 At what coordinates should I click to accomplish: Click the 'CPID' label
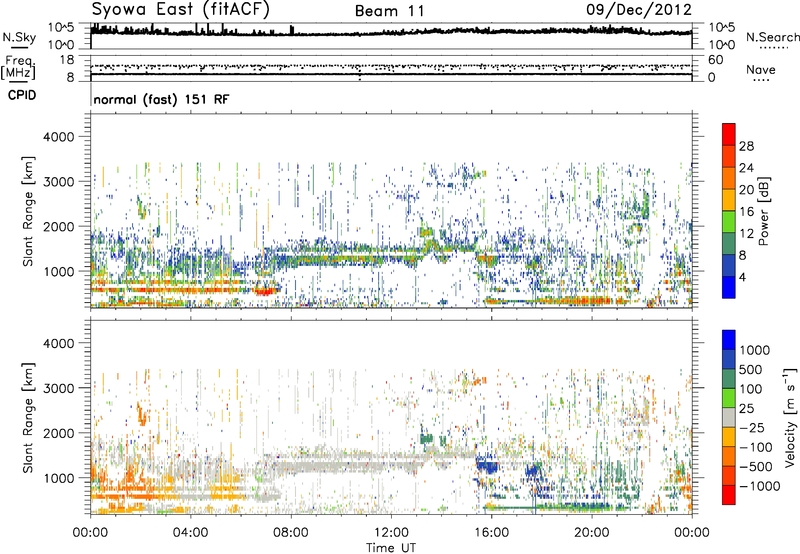pyautogui.click(x=22, y=95)
